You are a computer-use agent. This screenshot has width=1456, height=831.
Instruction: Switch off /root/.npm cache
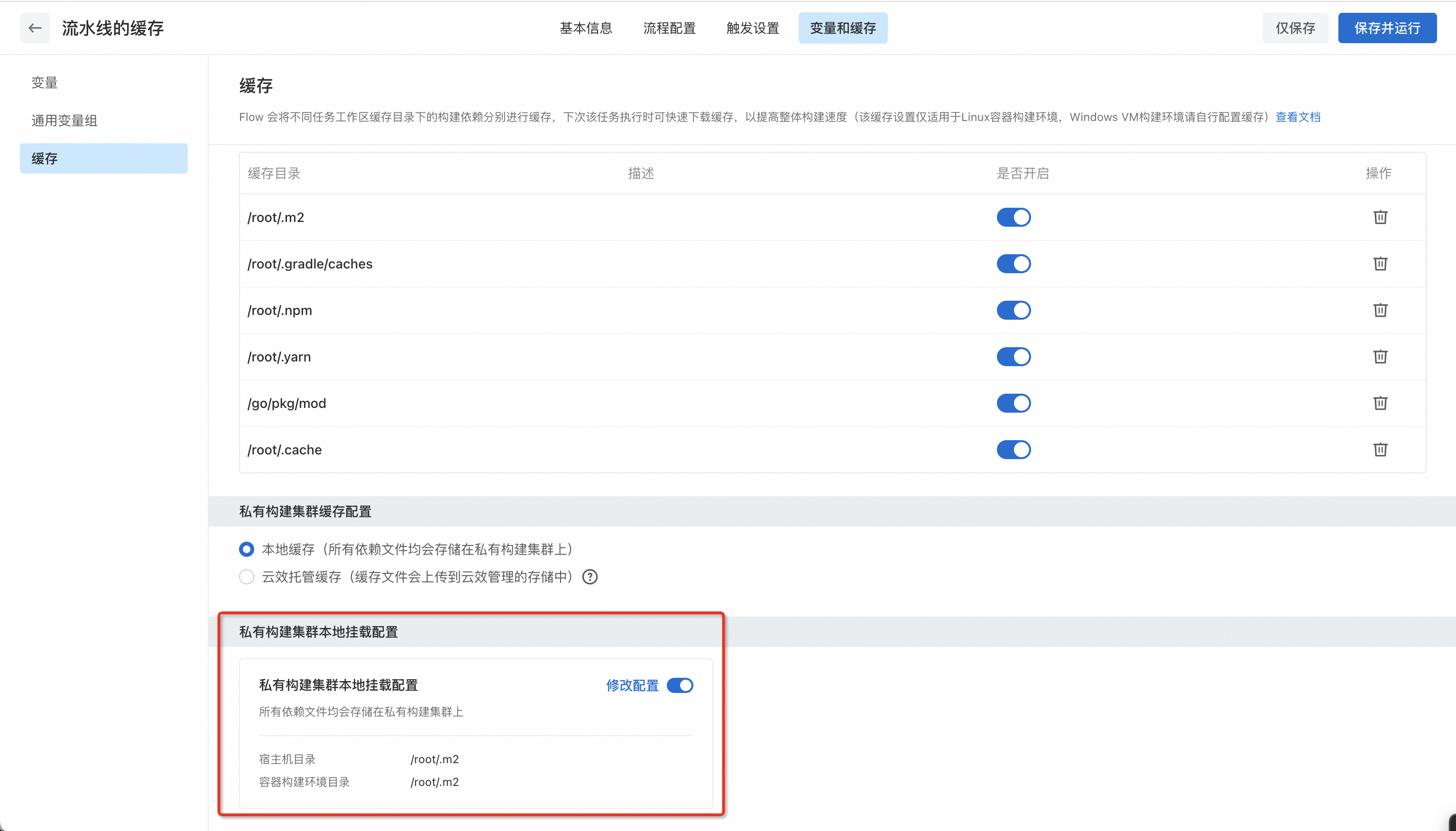[x=1013, y=311]
